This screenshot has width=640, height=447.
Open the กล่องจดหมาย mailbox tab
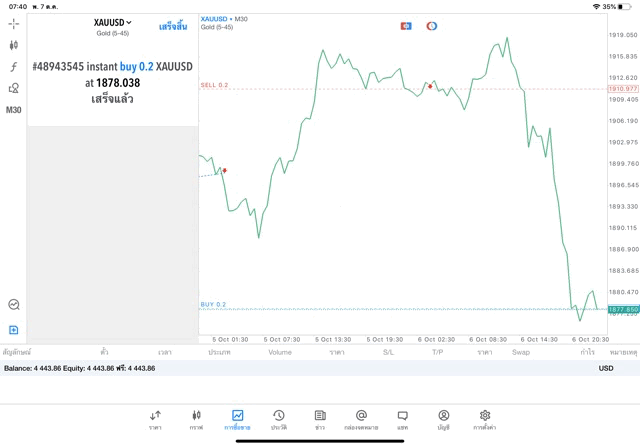coord(361,419)
